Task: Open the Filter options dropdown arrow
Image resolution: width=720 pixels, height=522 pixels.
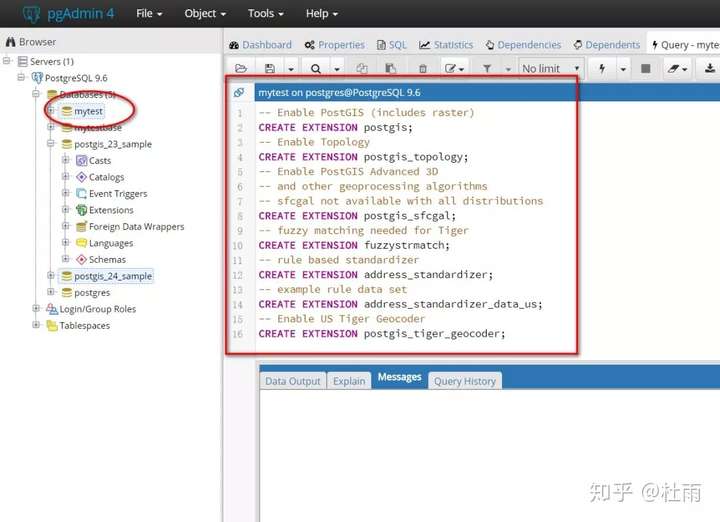Action: [x=508, y=69]
